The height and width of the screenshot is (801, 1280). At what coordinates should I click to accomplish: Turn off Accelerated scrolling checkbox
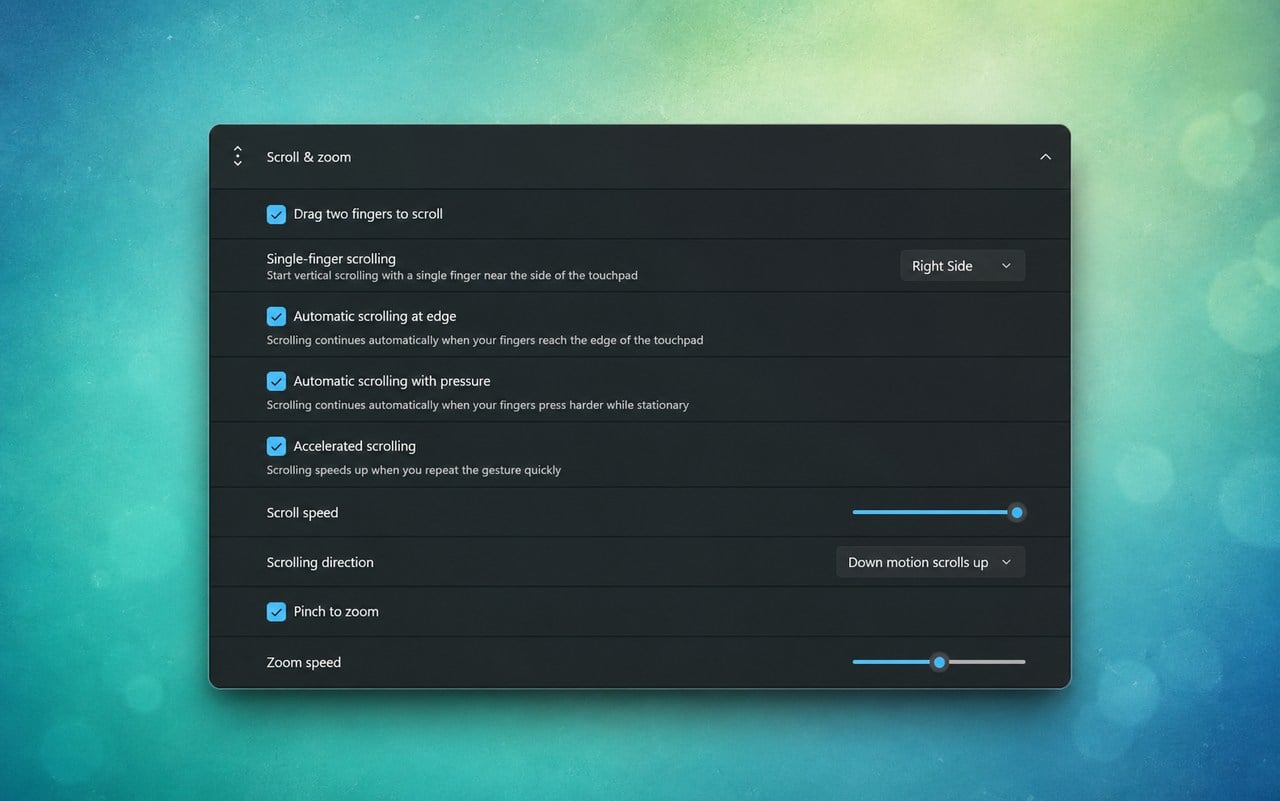(x=276, y=446)
